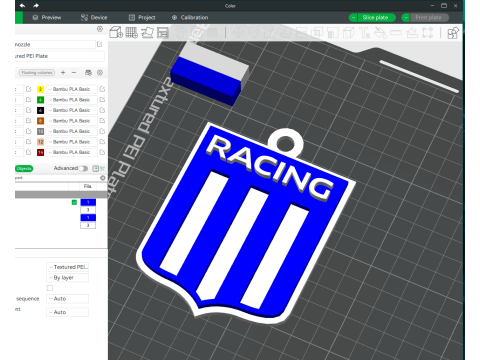Switch to the Calibration tab

(190, 17)
